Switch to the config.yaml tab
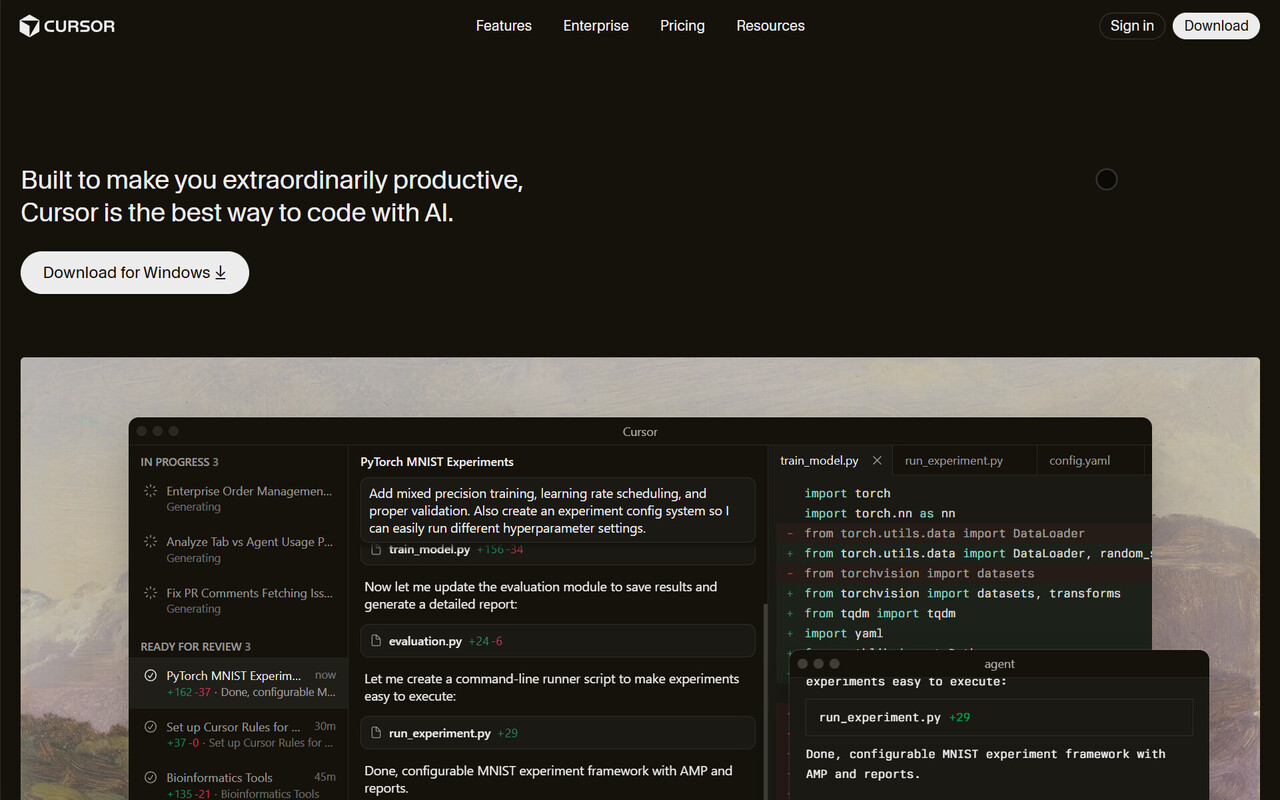 pos(1079,461)
